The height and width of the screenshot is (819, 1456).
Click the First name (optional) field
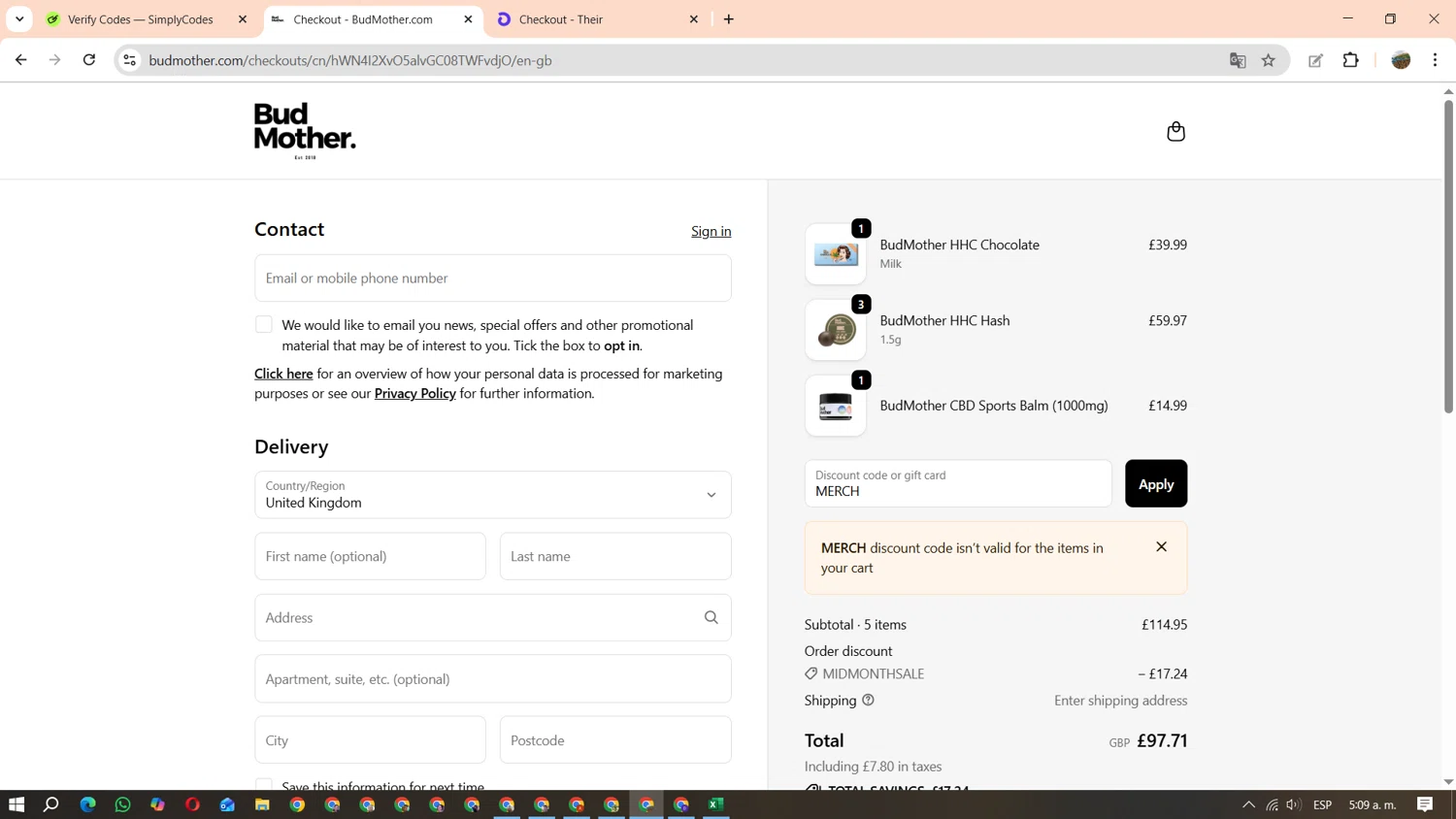click(x=370, y=556)
